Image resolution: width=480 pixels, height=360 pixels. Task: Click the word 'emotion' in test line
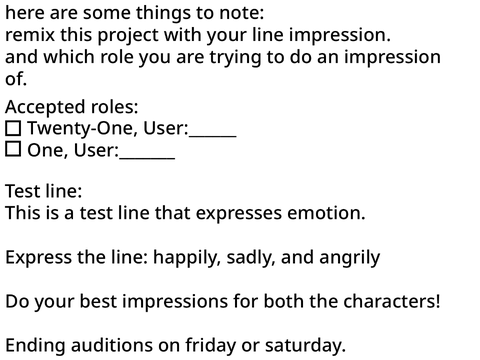pos(326,213)
